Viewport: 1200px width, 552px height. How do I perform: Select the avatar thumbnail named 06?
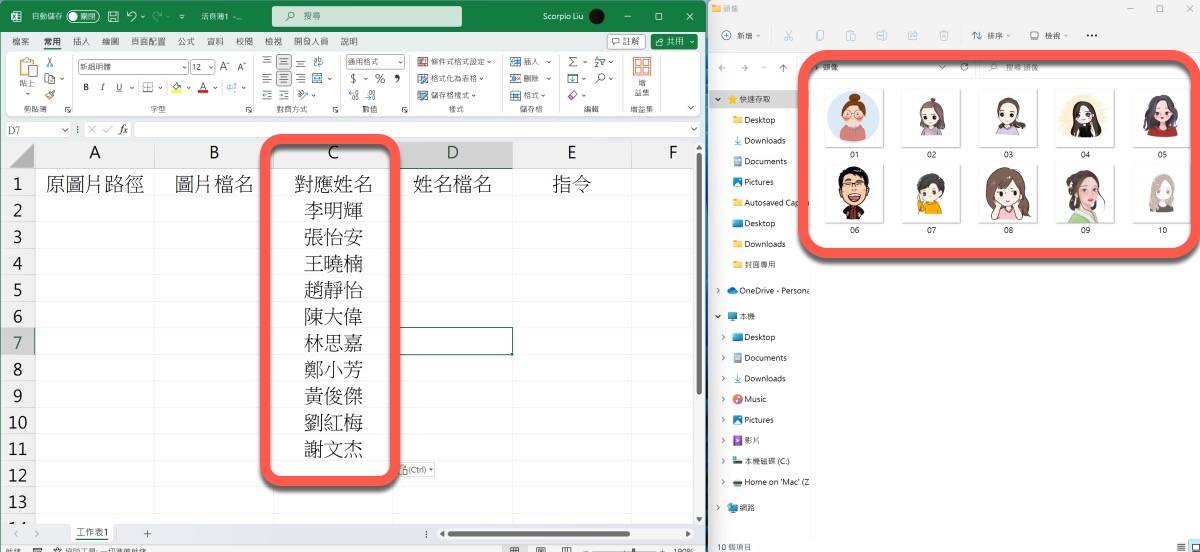pos(853,193)
